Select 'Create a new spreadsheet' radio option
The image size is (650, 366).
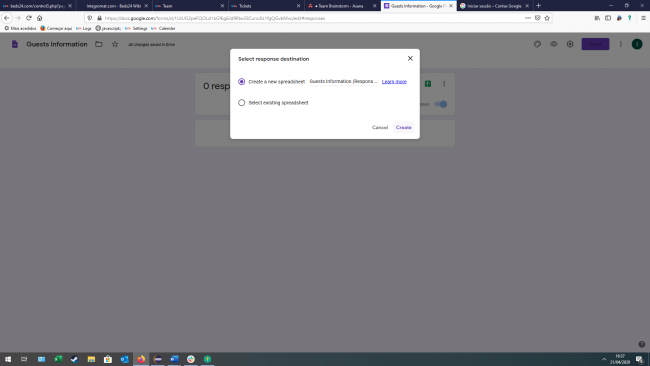coord(241,82)
